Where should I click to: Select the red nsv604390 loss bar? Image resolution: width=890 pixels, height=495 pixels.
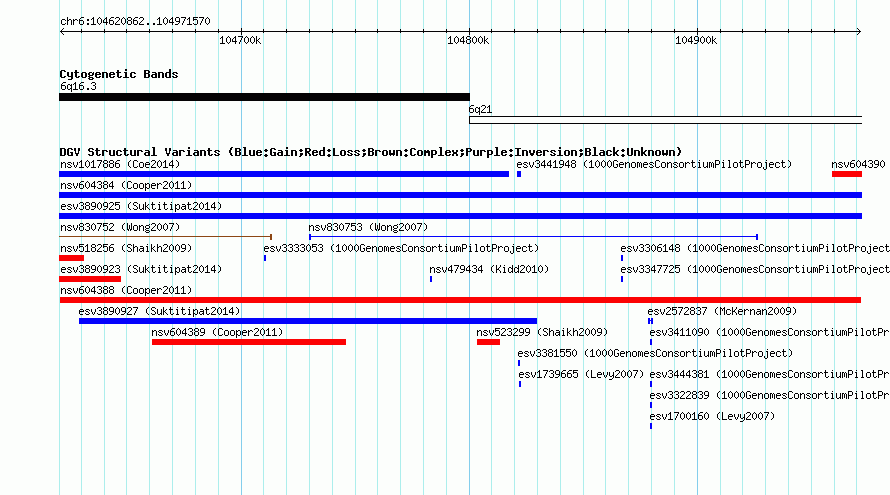(x=847, y=174)
